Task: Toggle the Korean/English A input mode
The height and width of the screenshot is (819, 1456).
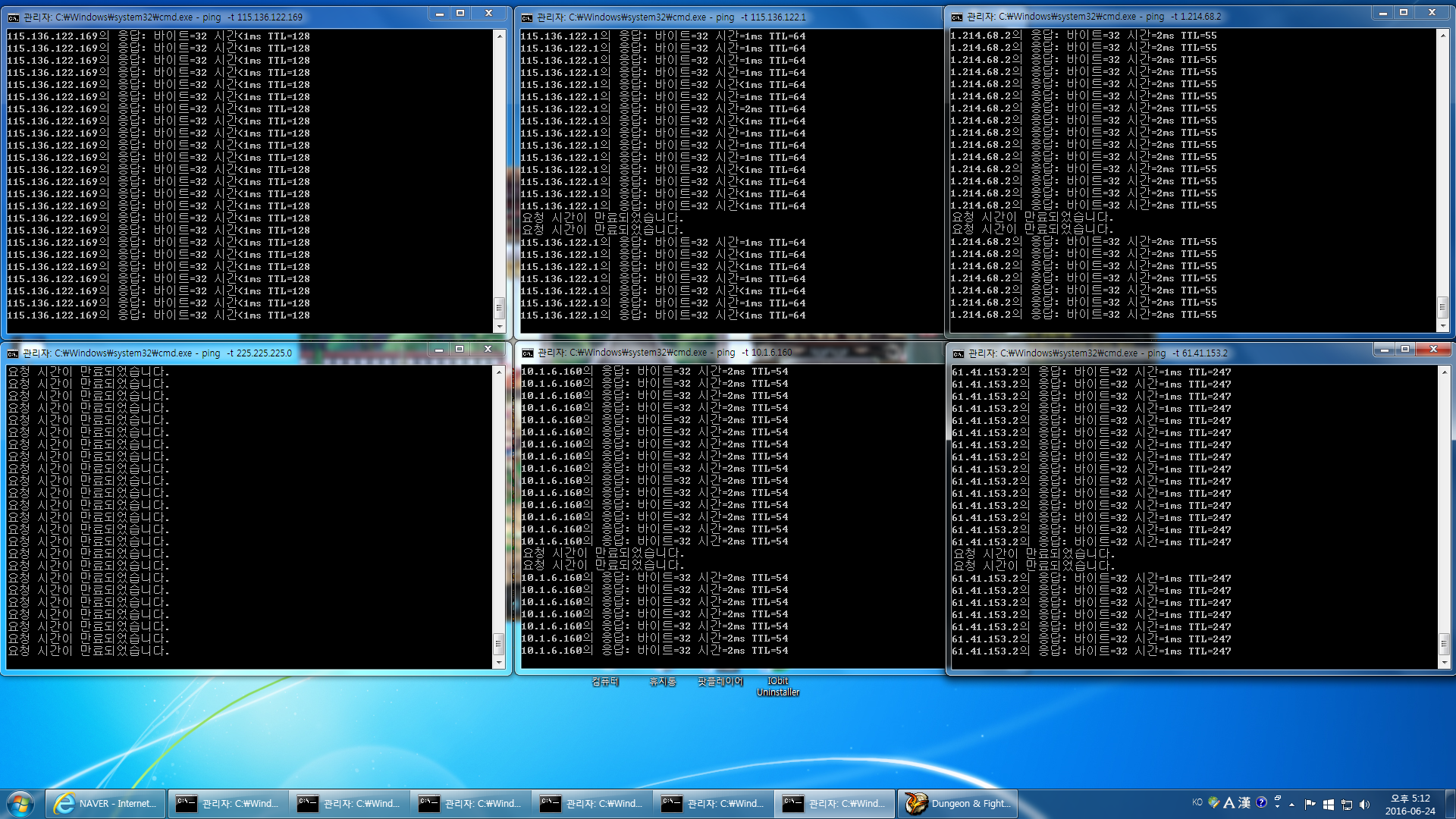Action: [1229, 802]
